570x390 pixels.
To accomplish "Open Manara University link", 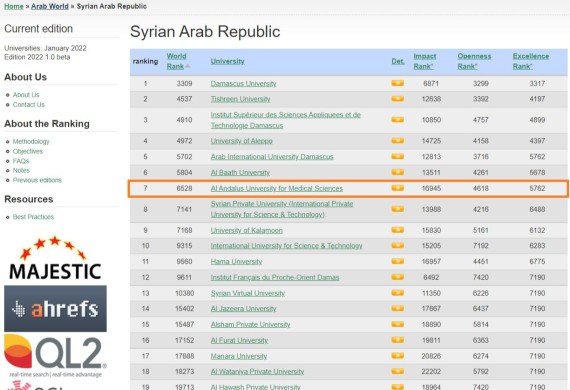I will click(x=239, y=356).
